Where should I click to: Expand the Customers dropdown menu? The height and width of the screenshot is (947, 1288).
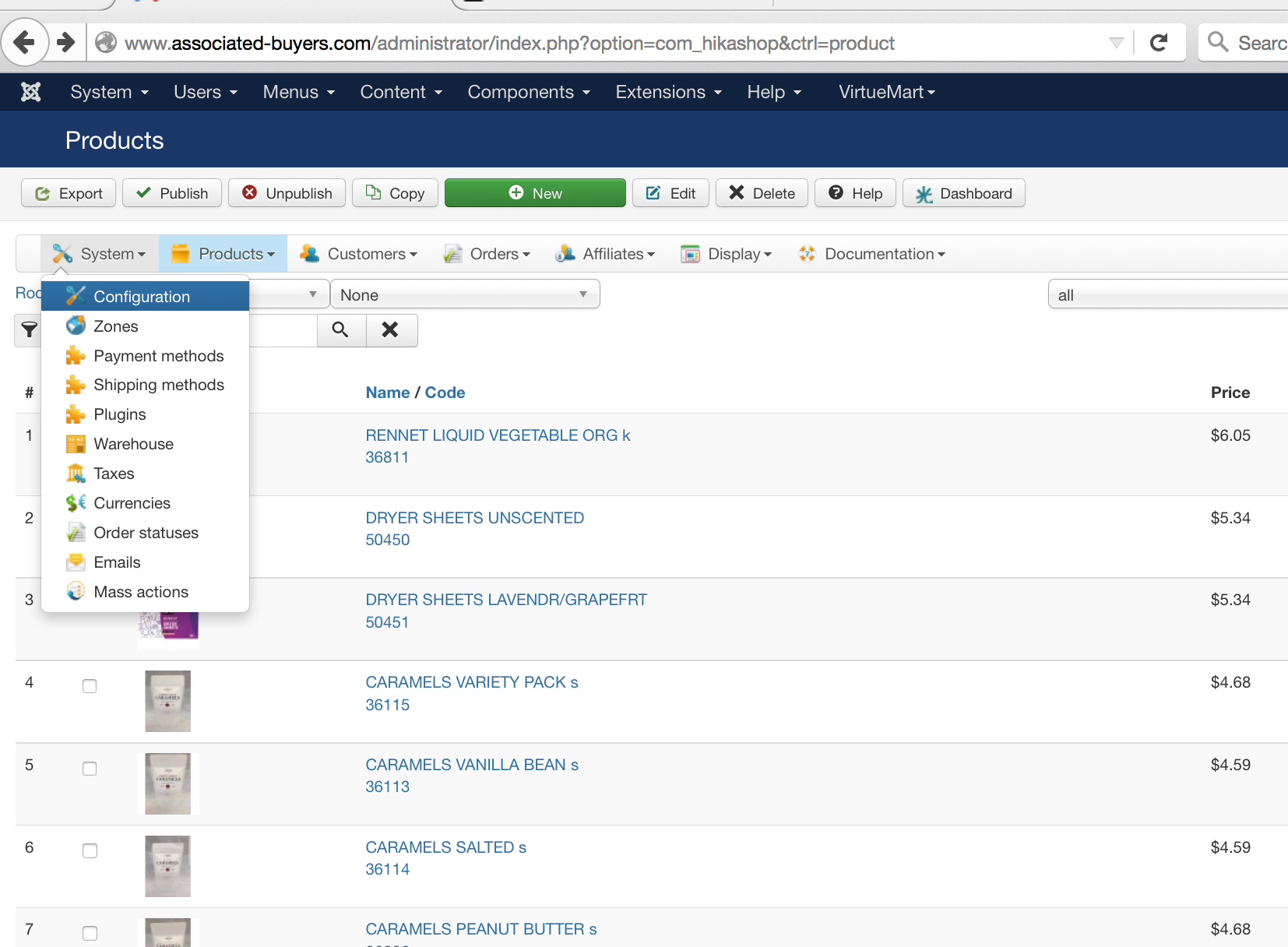tap(359, 254)
